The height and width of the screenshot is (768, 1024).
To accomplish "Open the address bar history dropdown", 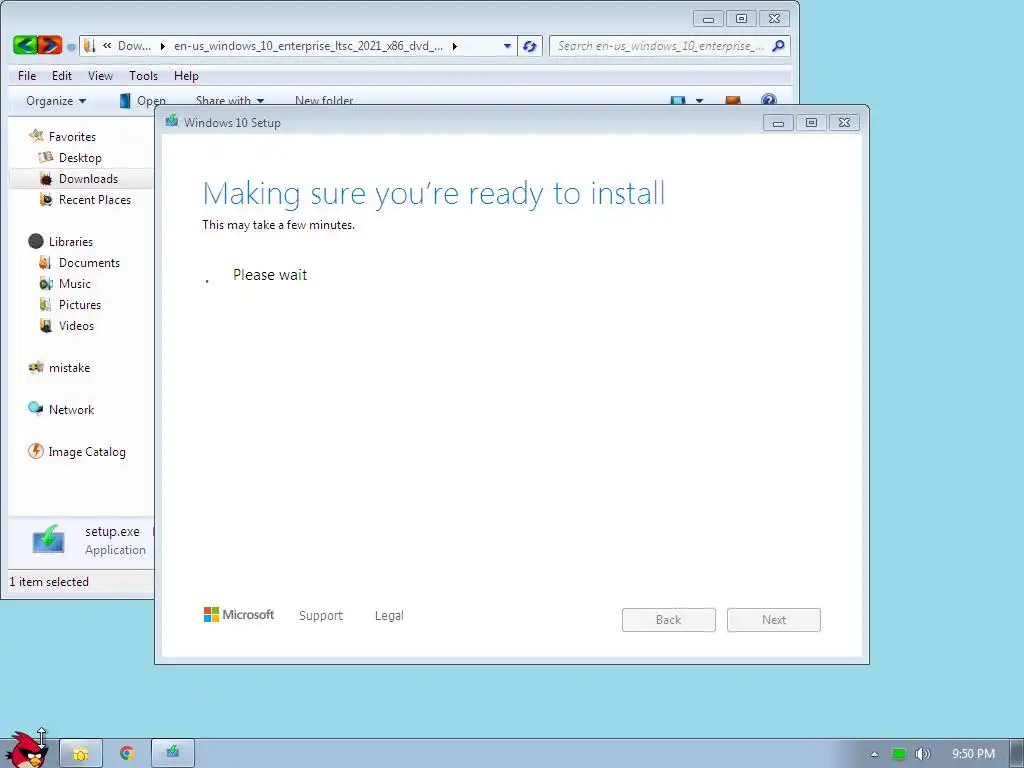I will coord(507,46).
